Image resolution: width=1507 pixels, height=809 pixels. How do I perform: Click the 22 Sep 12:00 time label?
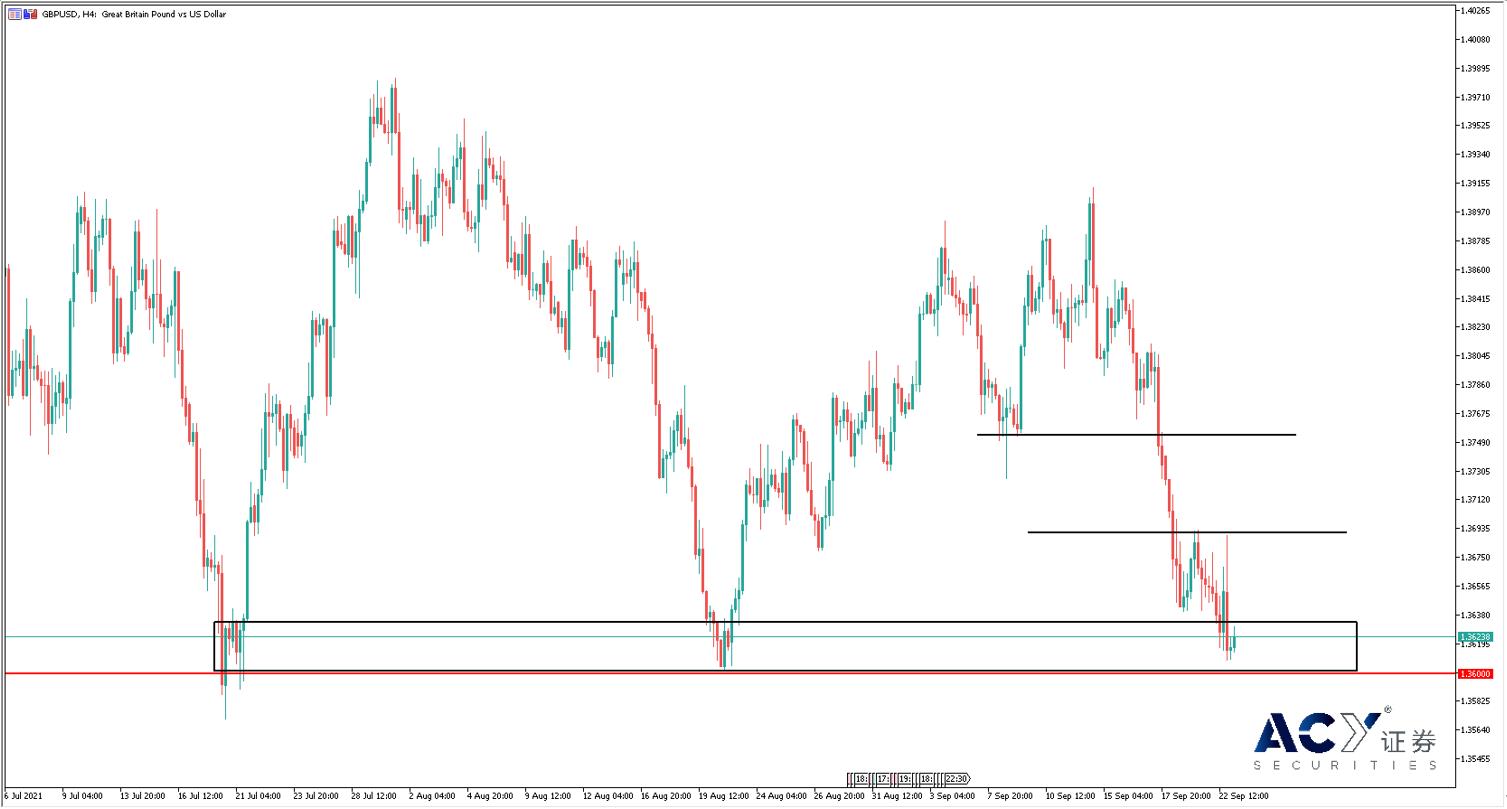pyautogui.click(x=1245, y=797)
